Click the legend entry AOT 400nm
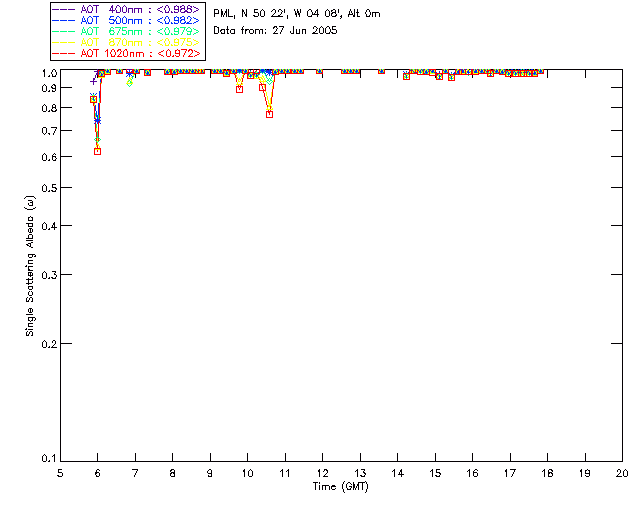Viewport: 640px width, 512px height. tap(126, 9)
